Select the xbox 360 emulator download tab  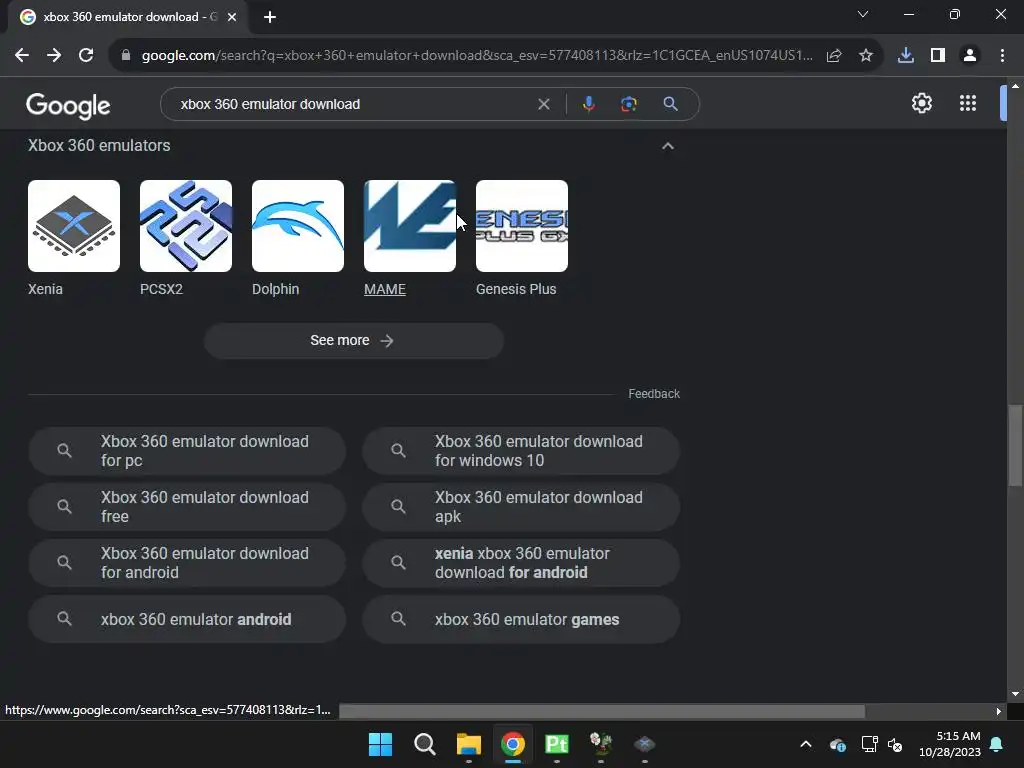pos(128,17)
